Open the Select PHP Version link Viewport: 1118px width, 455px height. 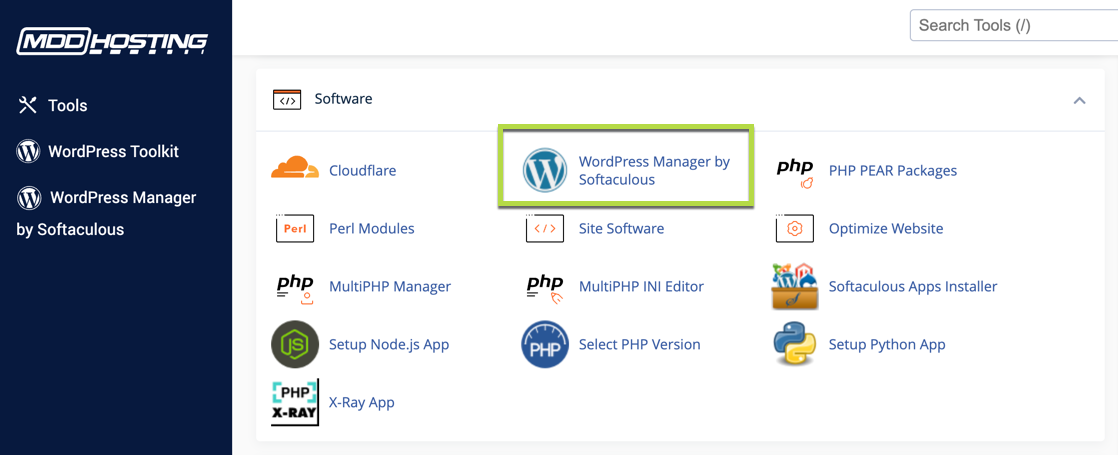(640, 344)
